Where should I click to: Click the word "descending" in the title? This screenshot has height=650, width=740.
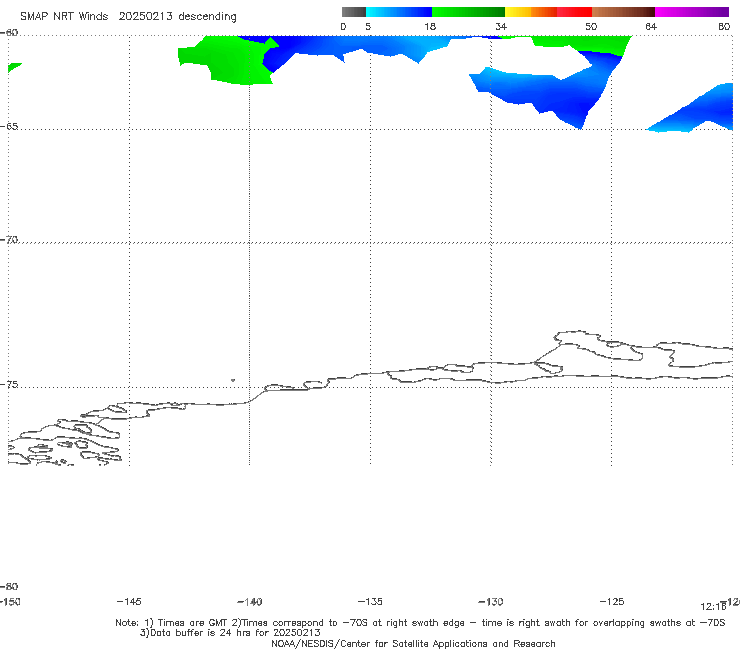click(208, 17)
